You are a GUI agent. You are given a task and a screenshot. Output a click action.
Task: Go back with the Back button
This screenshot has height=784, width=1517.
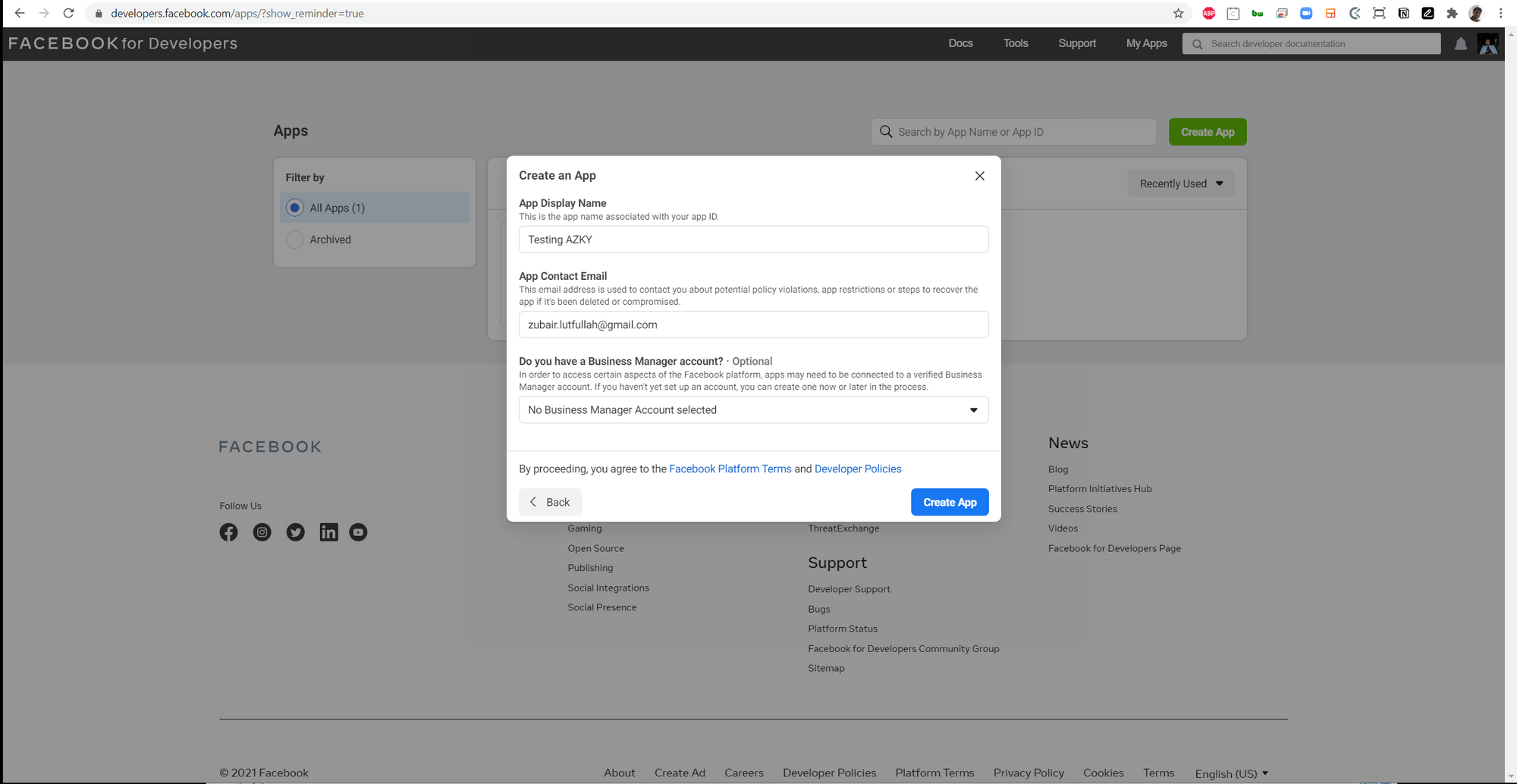(x=550, y=502)
